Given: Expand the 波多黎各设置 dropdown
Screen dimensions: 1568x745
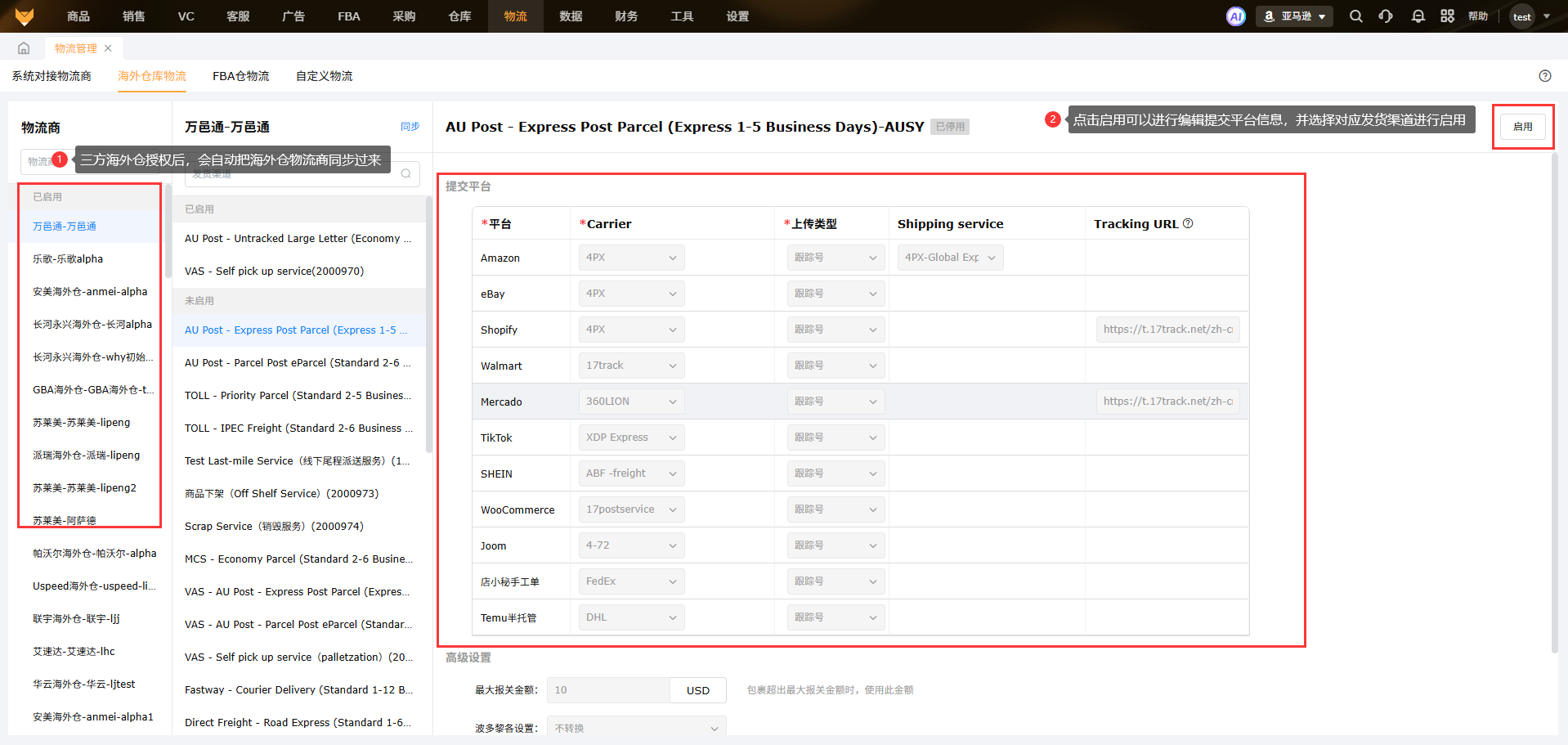Looking at the screenshot, I should [x=636, y=728].
